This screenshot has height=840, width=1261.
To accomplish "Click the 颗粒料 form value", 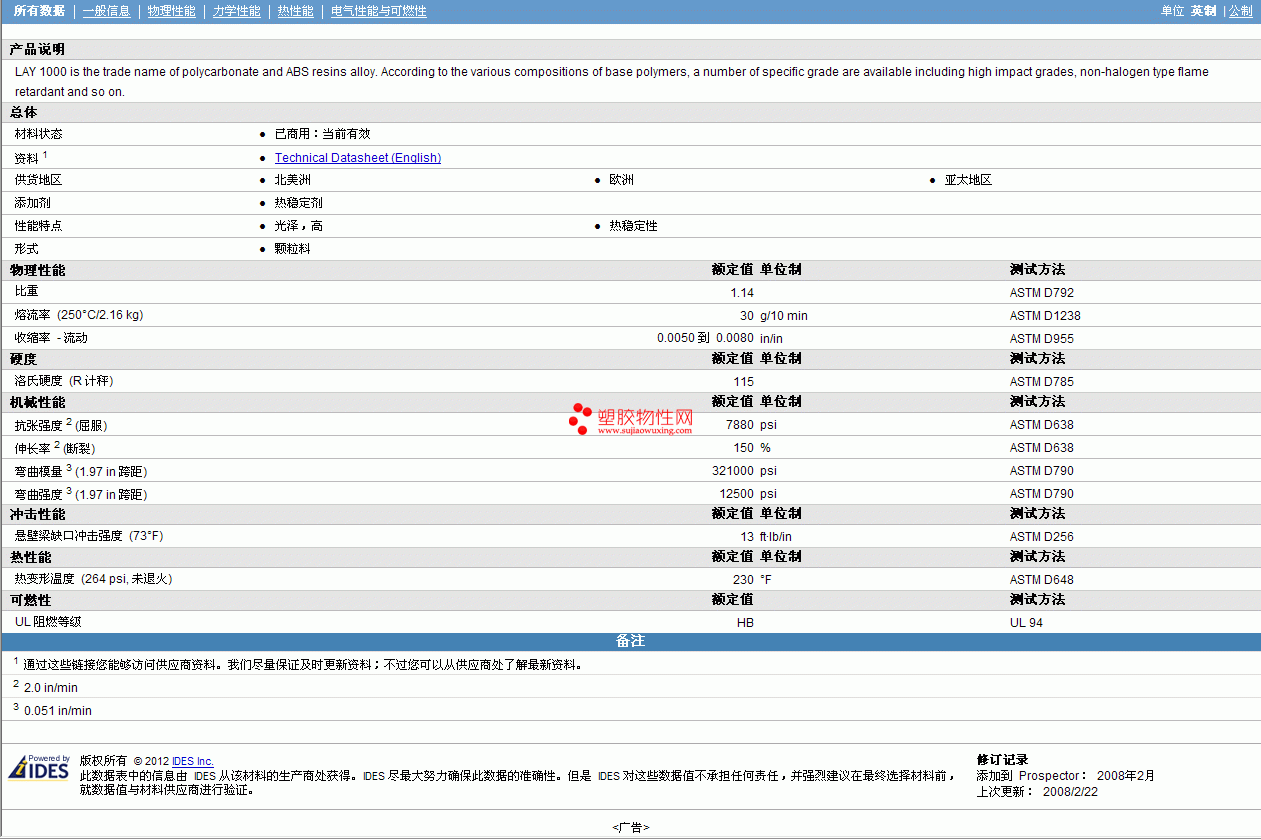I will [x=292, y=249].
